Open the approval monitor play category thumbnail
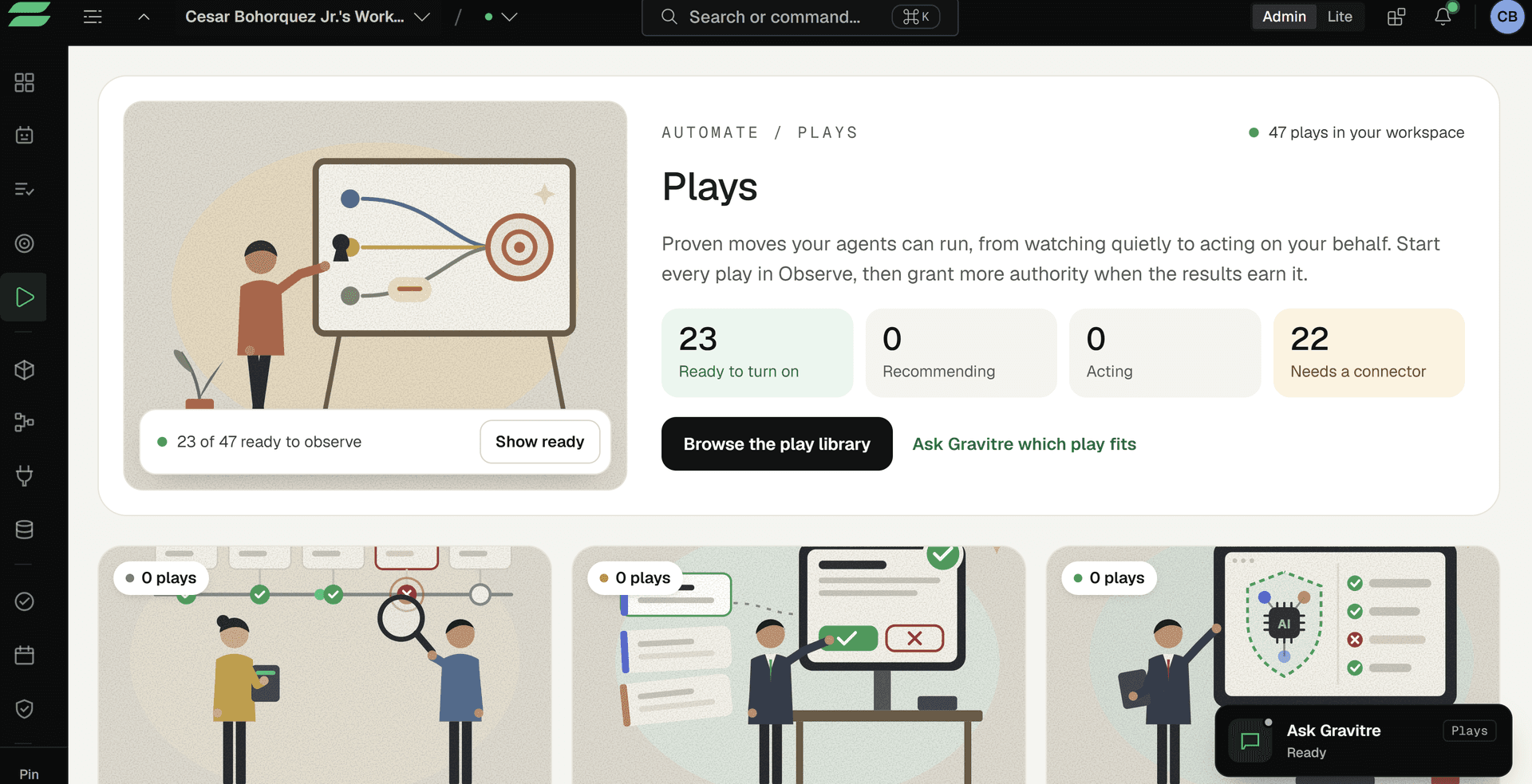This screenshot has width=1532, height=784. coord(799,665)
